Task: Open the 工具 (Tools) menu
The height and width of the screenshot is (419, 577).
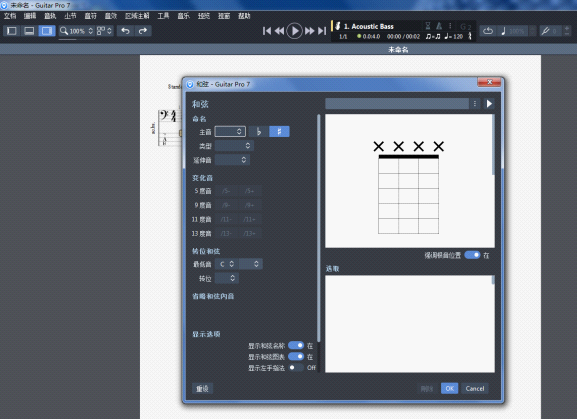Action: [163, 16]
